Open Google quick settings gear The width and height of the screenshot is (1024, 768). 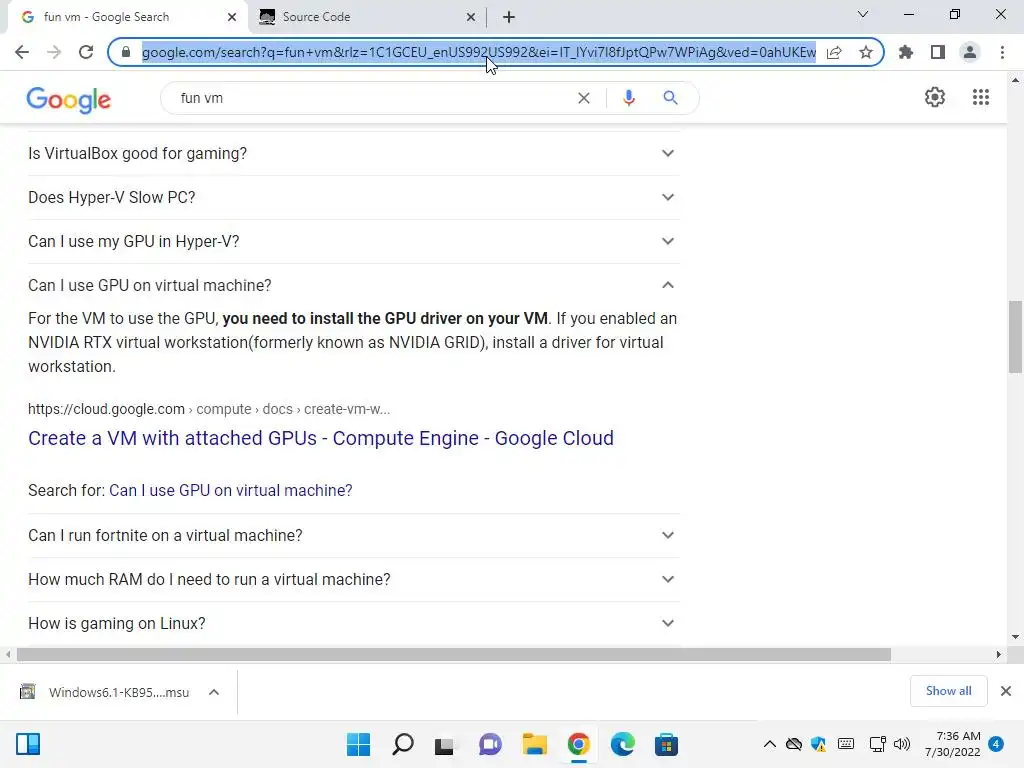coord(935,97)
